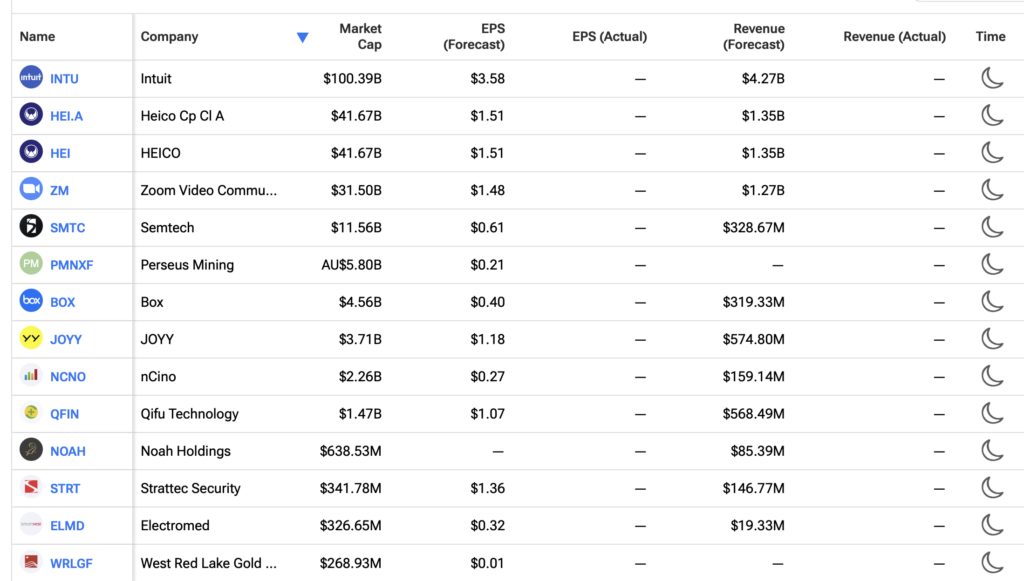Image resolution: width=1024 pixels, height=581 pixels.
Task: Click the moon time icon for NCNO
Action: tap(992, 375)
